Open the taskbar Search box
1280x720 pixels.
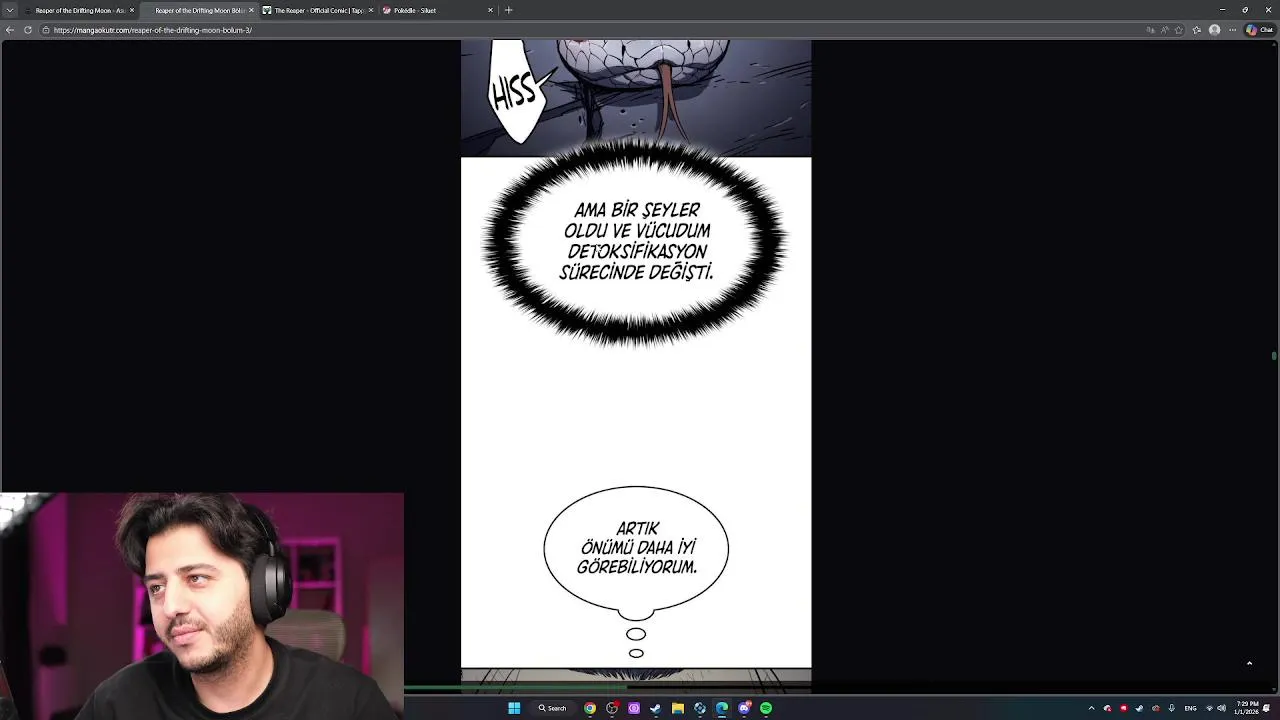pos(553,708)
